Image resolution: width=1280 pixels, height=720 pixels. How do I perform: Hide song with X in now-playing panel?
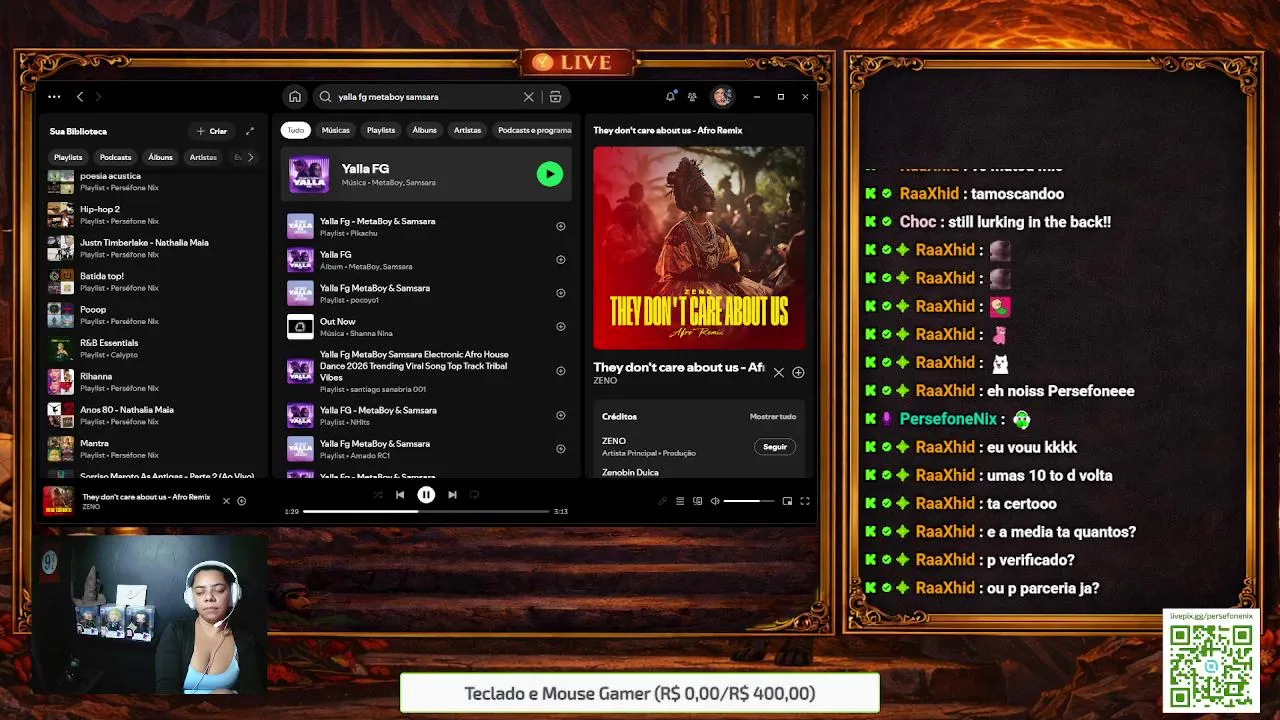(x=778, y=372)
